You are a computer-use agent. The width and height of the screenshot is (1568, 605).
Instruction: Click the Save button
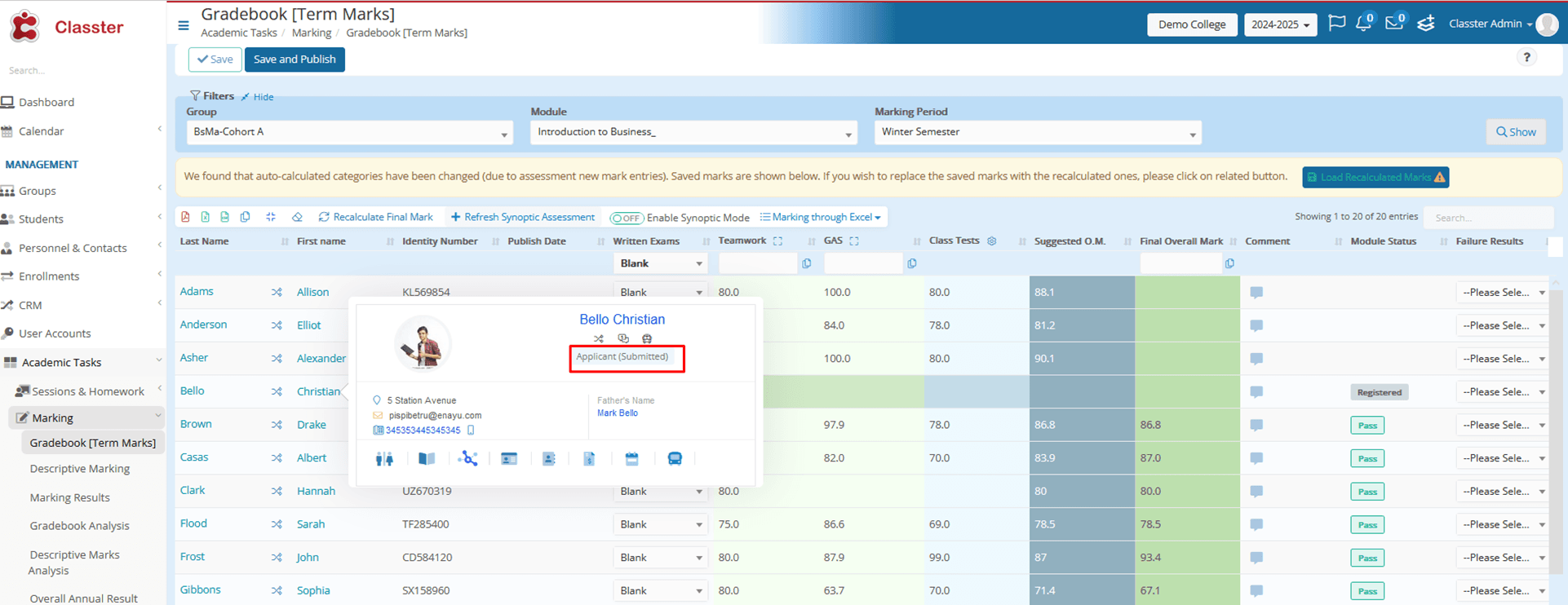(215, 60)
